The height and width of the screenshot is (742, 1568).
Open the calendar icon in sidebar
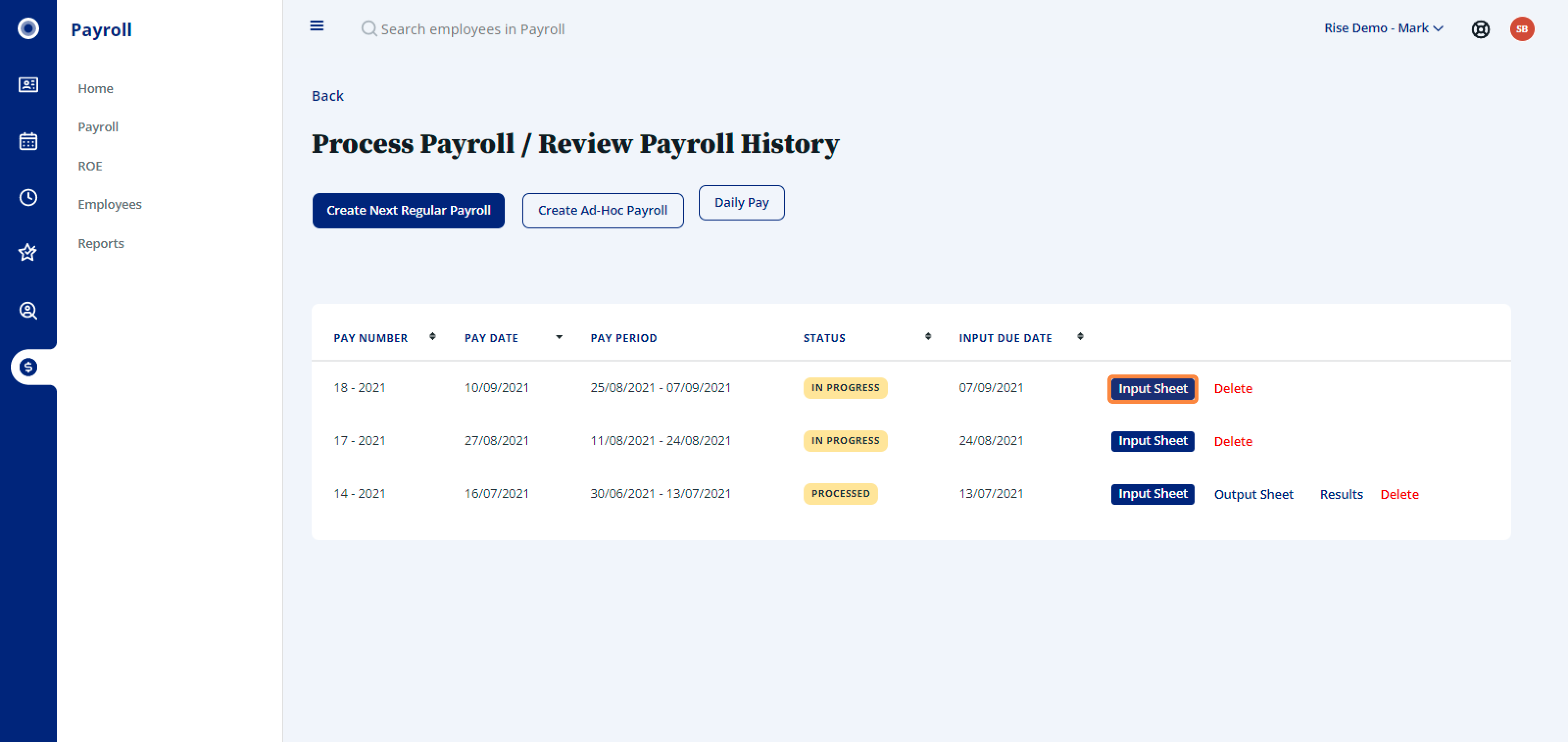click(x=28, y=141)
